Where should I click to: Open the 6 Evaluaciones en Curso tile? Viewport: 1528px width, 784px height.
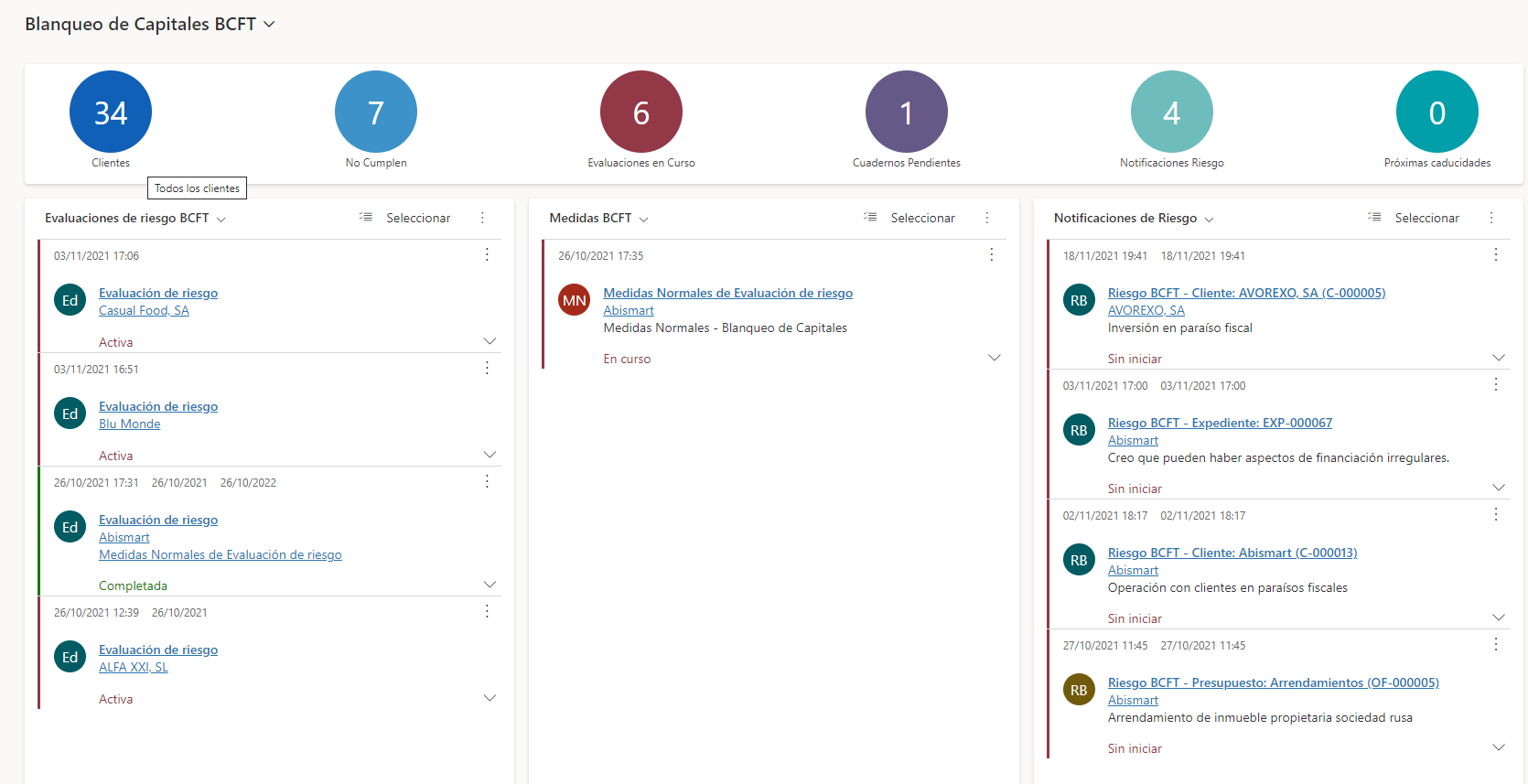coord(641,112)
